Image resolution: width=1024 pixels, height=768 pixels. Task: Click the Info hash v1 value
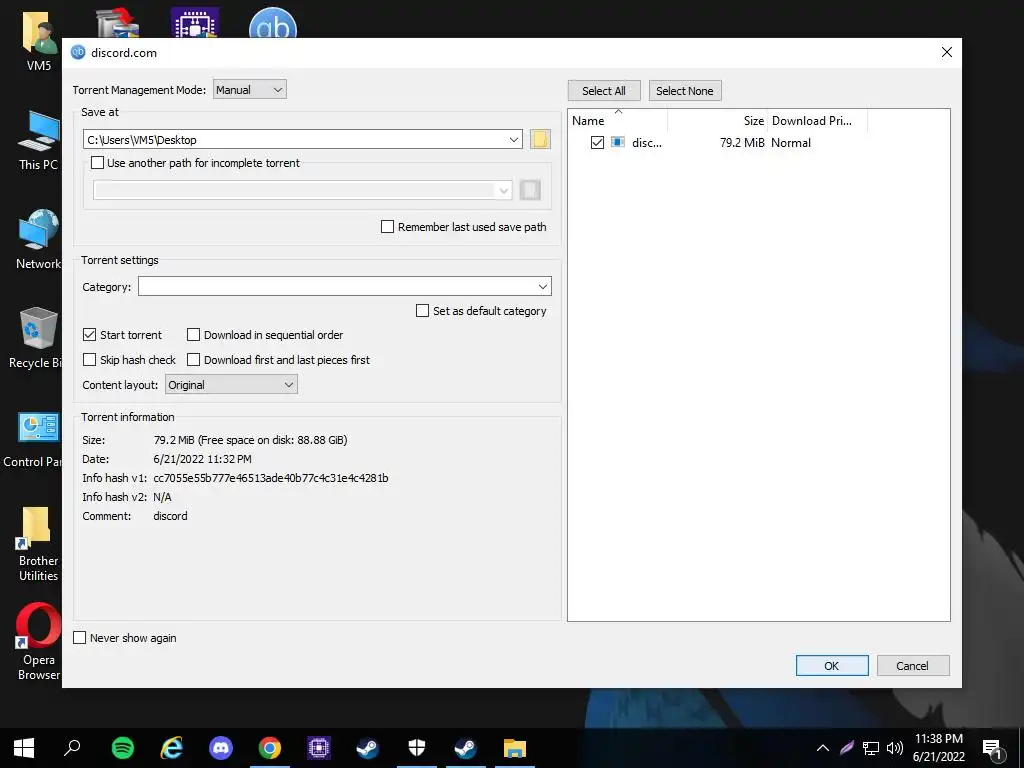[x=271, y=478]
